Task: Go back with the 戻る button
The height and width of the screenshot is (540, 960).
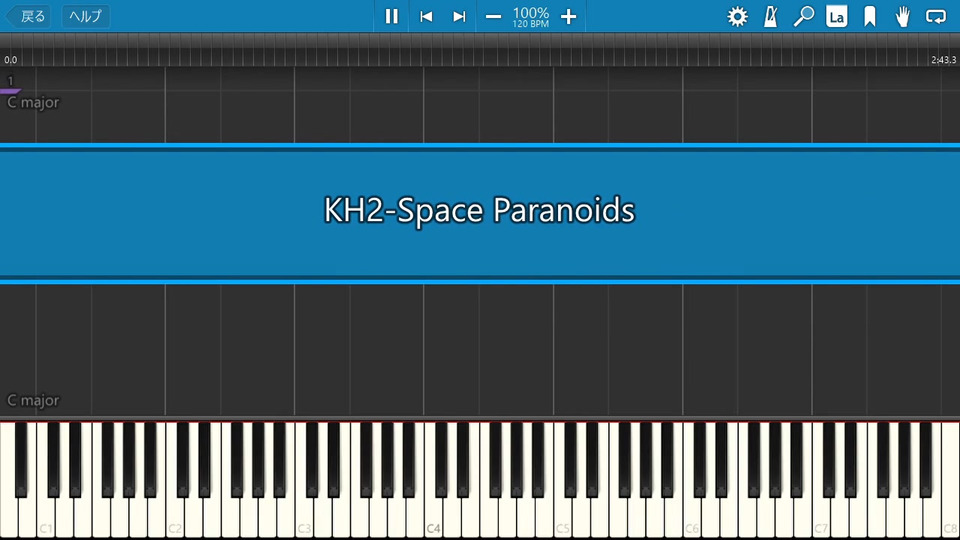Action: [x=28, y=16]
